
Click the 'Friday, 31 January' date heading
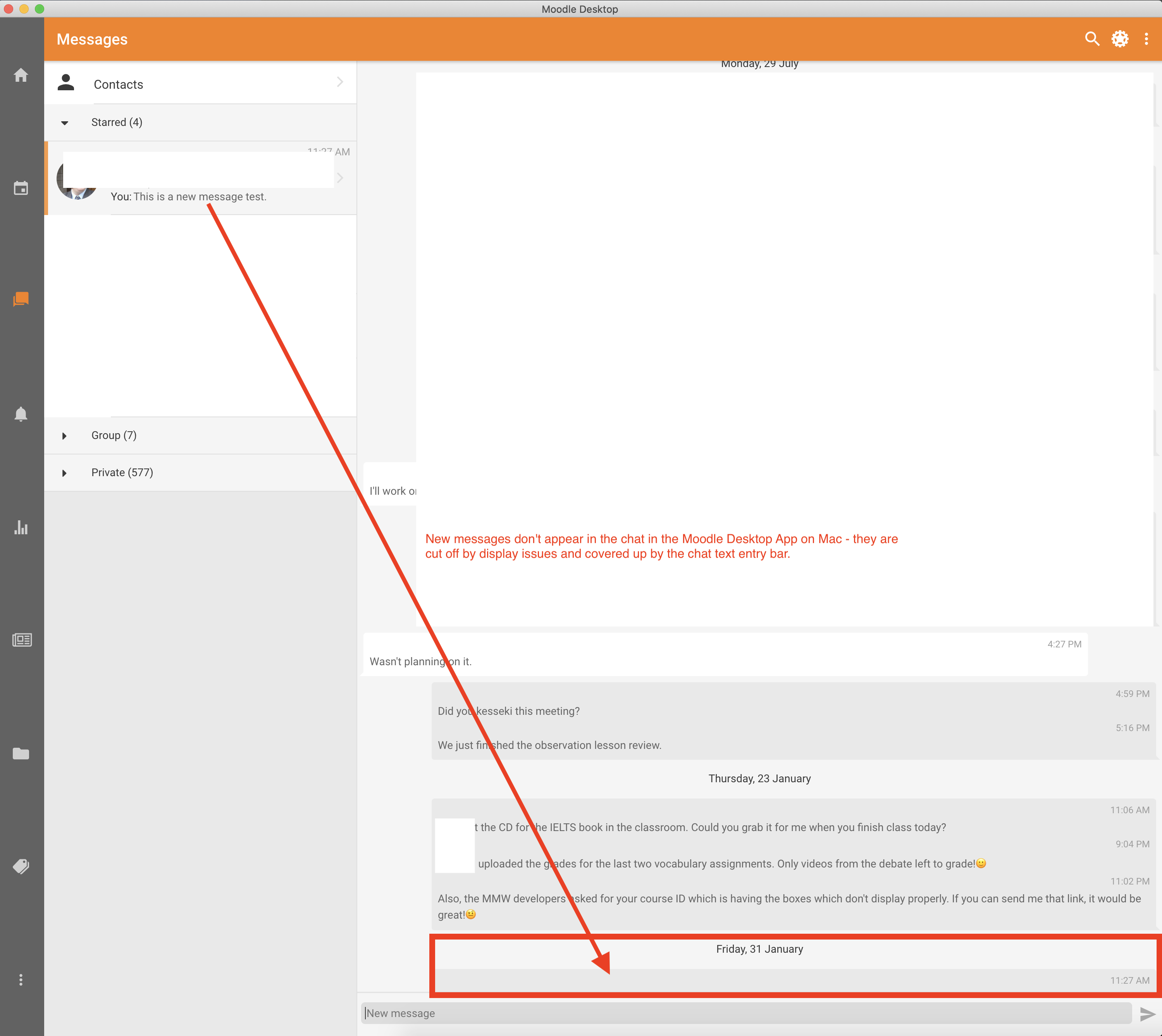[x=759, y=949]
